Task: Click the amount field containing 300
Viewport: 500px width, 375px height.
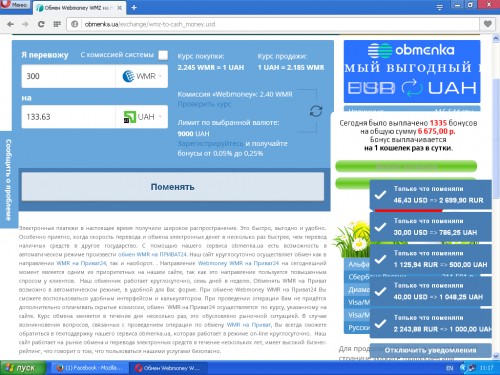Action: coord(69,76)
